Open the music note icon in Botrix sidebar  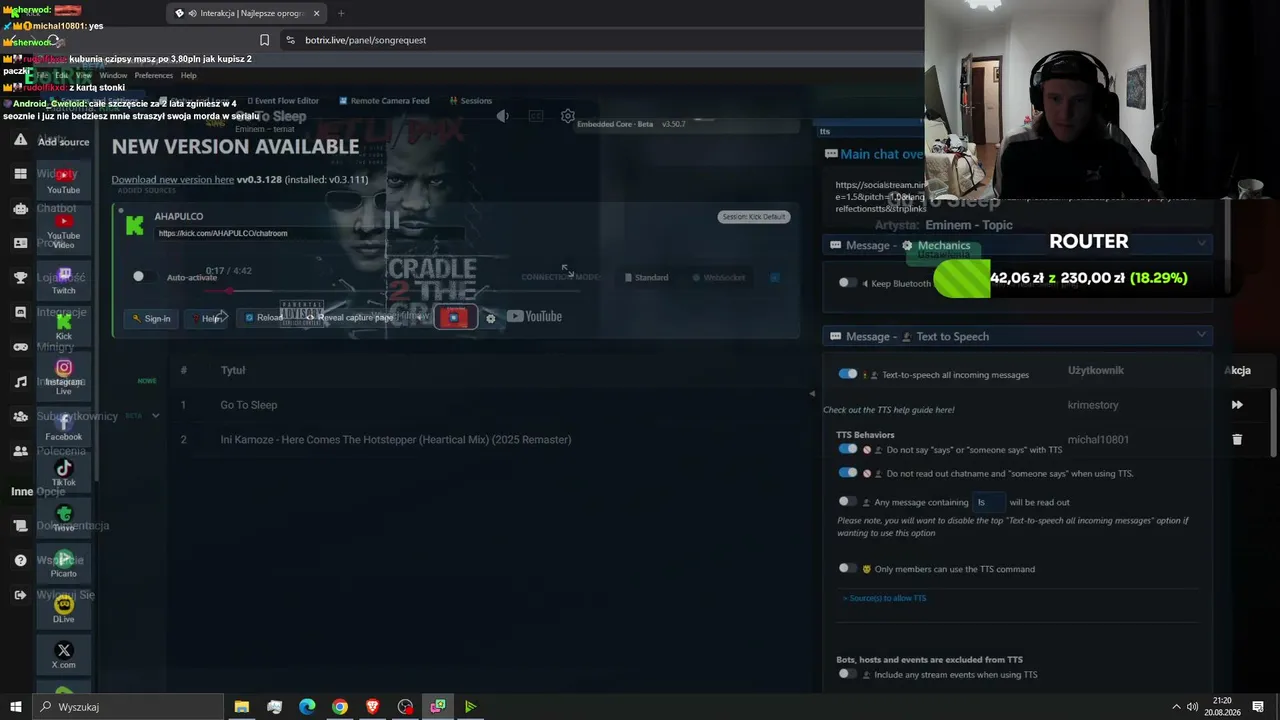(x=20, y=382)
